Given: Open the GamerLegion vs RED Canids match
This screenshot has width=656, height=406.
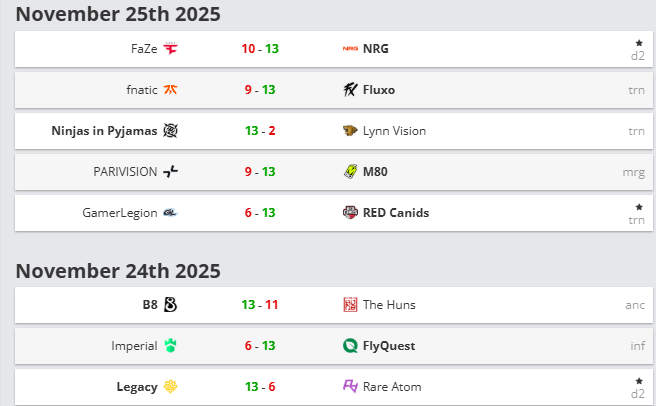Looking at the screenshot, I should click(x=334, y=213).
